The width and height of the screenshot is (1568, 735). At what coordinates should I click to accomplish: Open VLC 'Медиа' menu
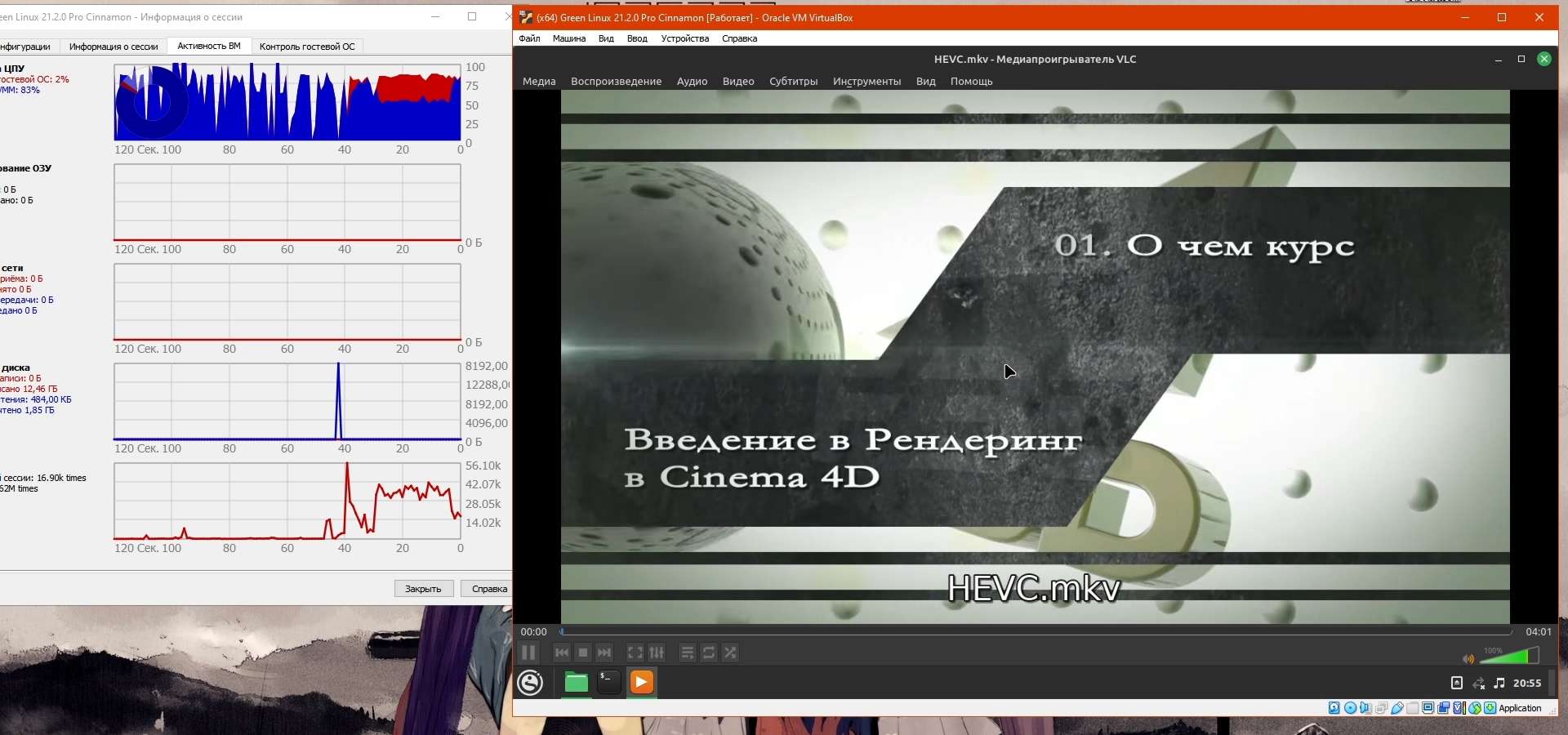coord(539,82)
